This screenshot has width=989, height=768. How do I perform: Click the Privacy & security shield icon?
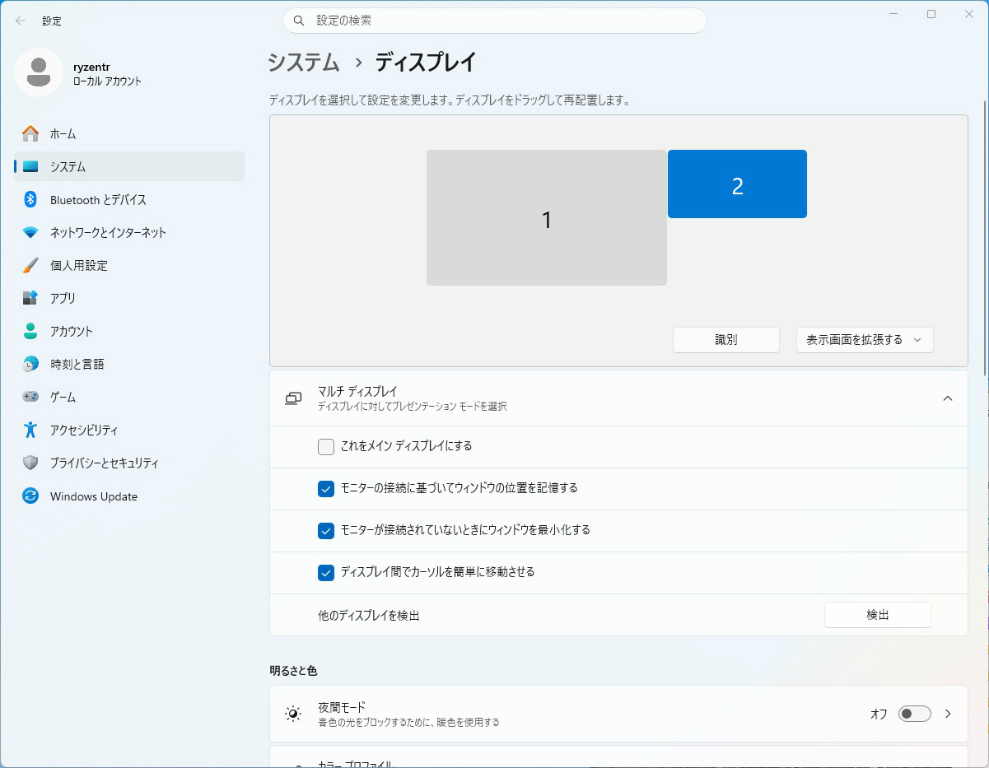30,463
